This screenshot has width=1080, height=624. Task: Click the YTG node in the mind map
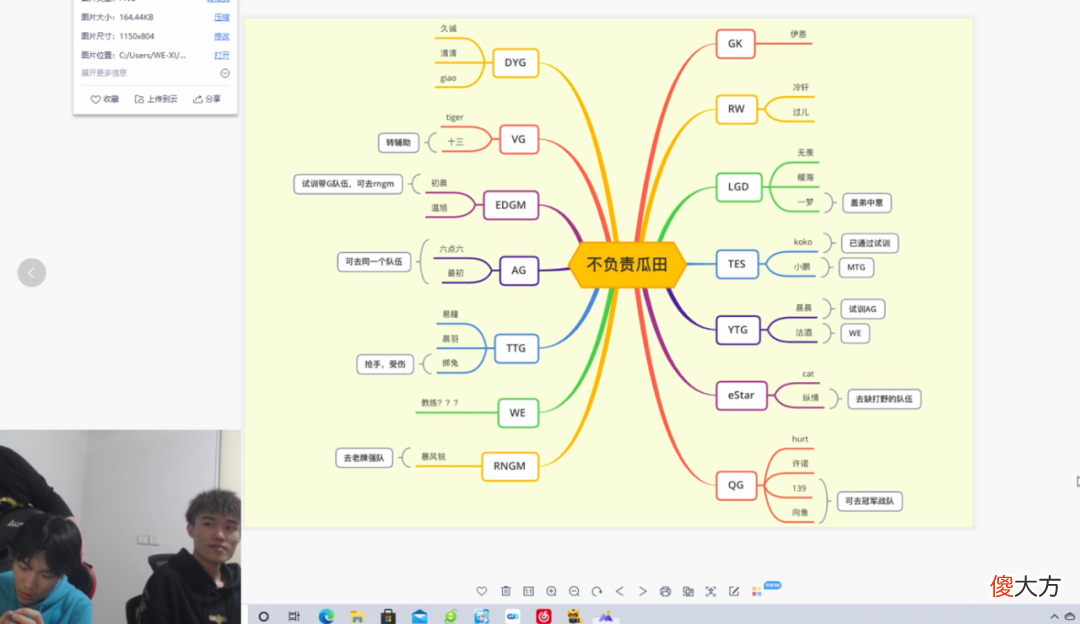738,330
